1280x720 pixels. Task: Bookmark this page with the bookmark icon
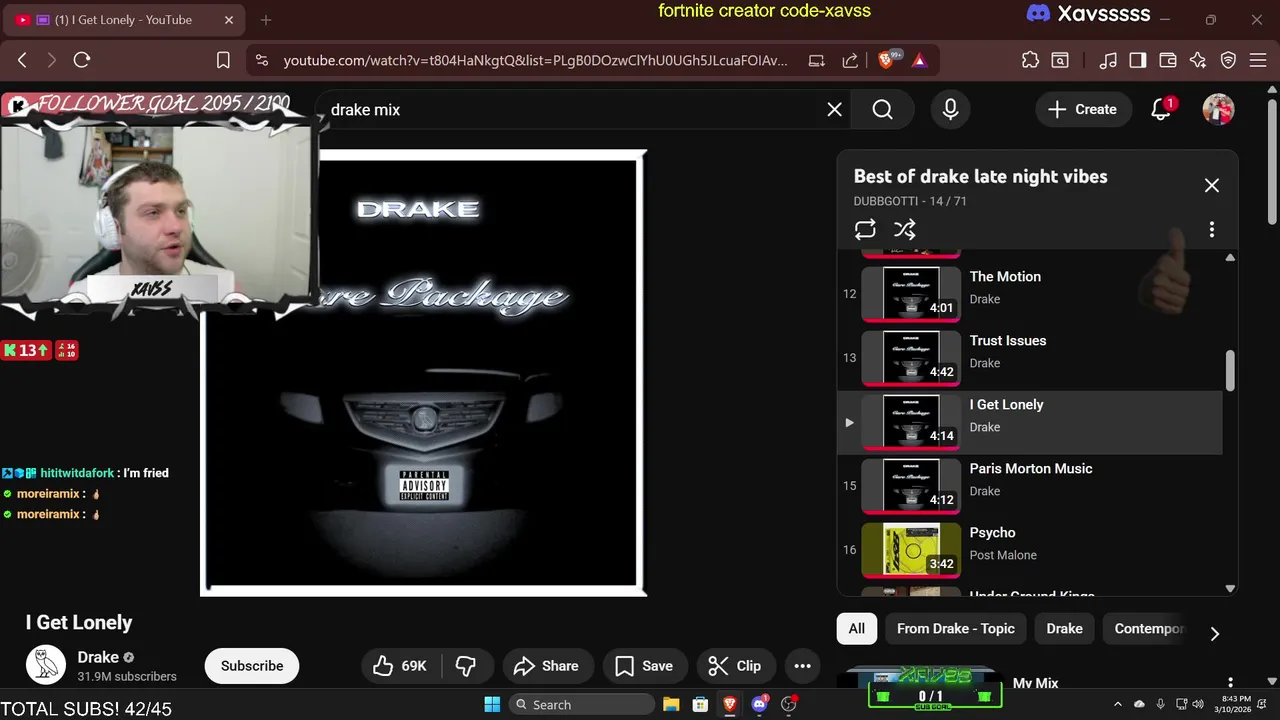pos(223,60)
